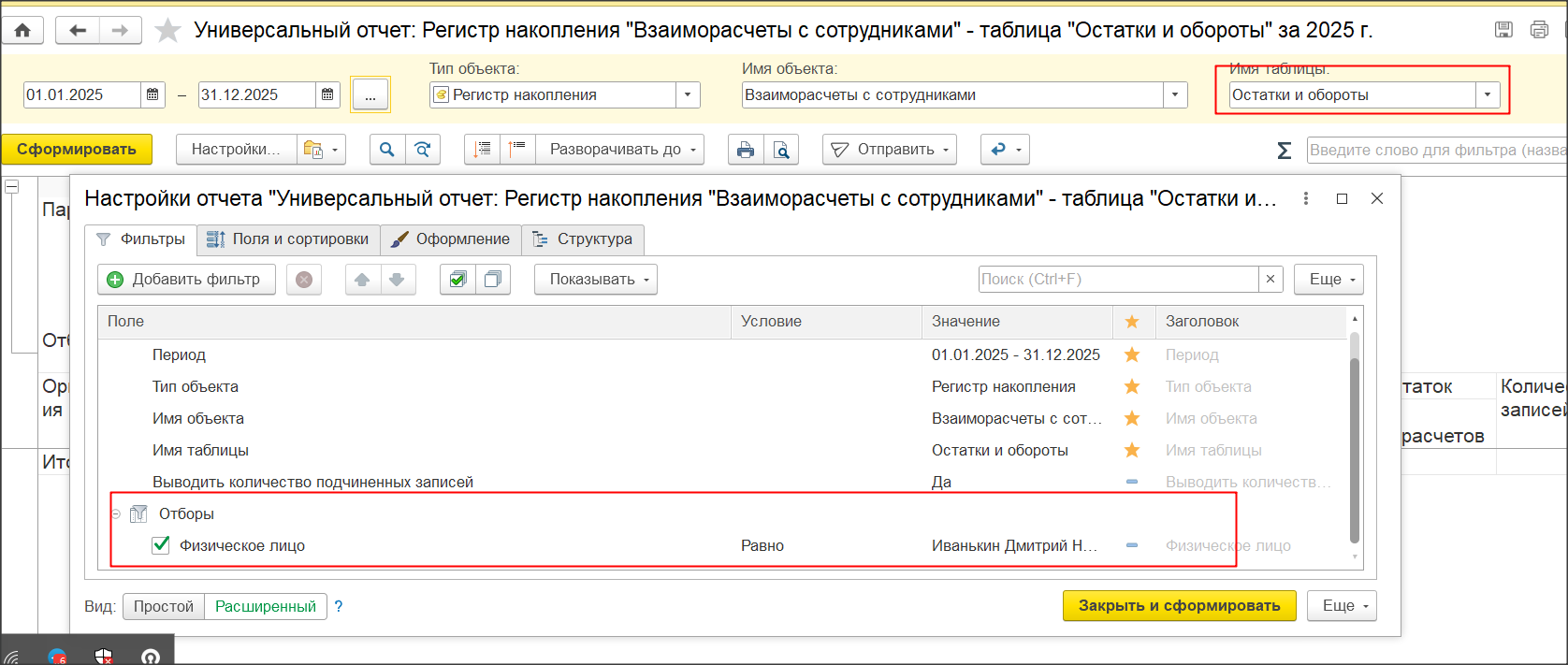Uncheck the Физическое лицо filter checkbox

tap(161, 545)
